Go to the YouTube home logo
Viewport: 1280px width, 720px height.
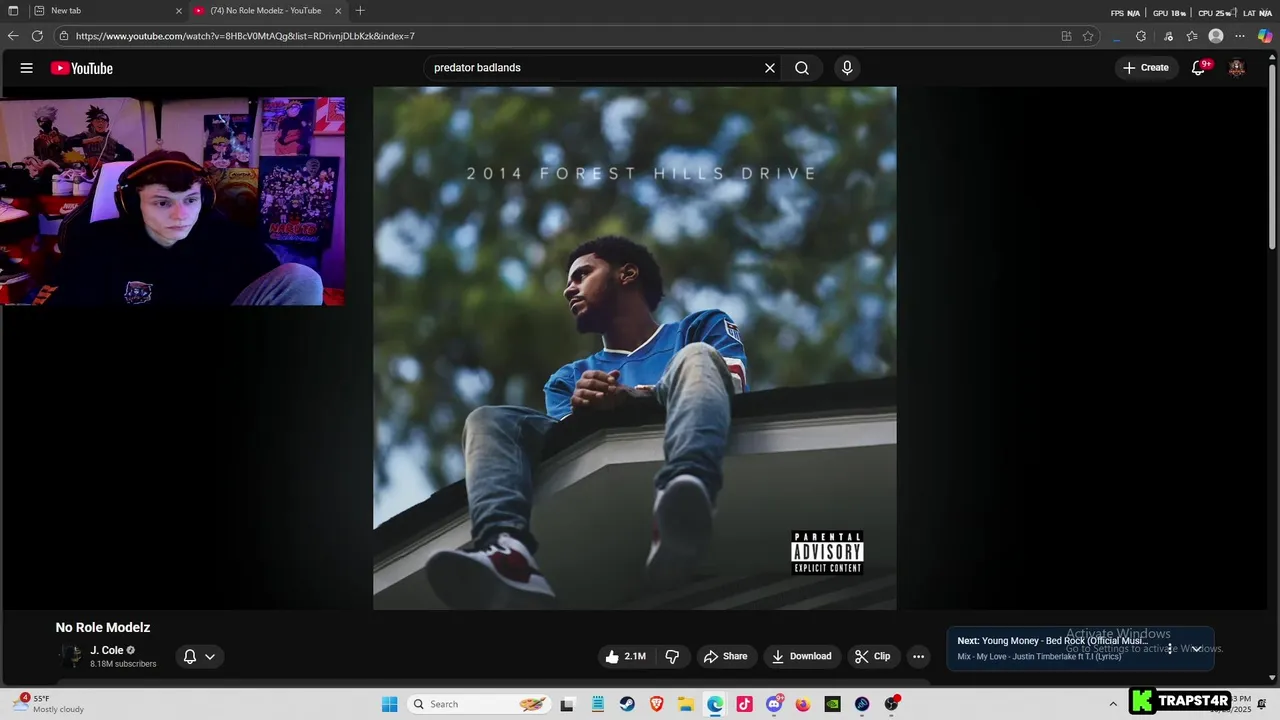click(x=82, y=68)
